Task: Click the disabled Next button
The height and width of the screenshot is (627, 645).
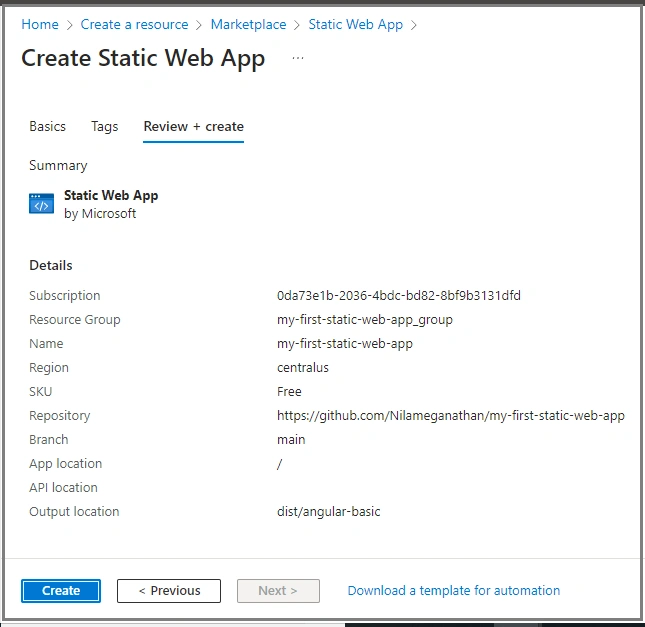Action: pyautogui.click(x=278, y=591)
